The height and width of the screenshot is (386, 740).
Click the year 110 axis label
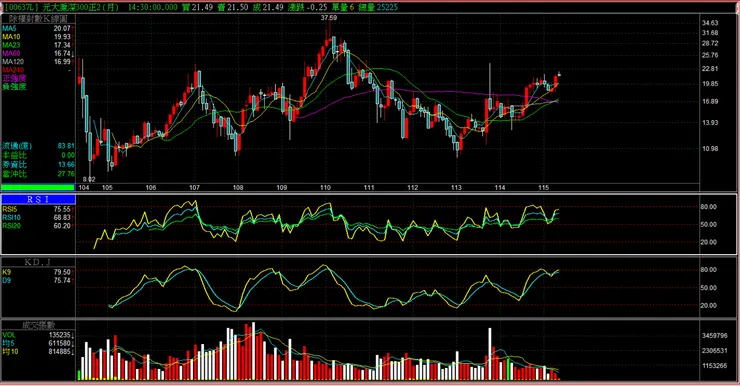pos(325,188)
